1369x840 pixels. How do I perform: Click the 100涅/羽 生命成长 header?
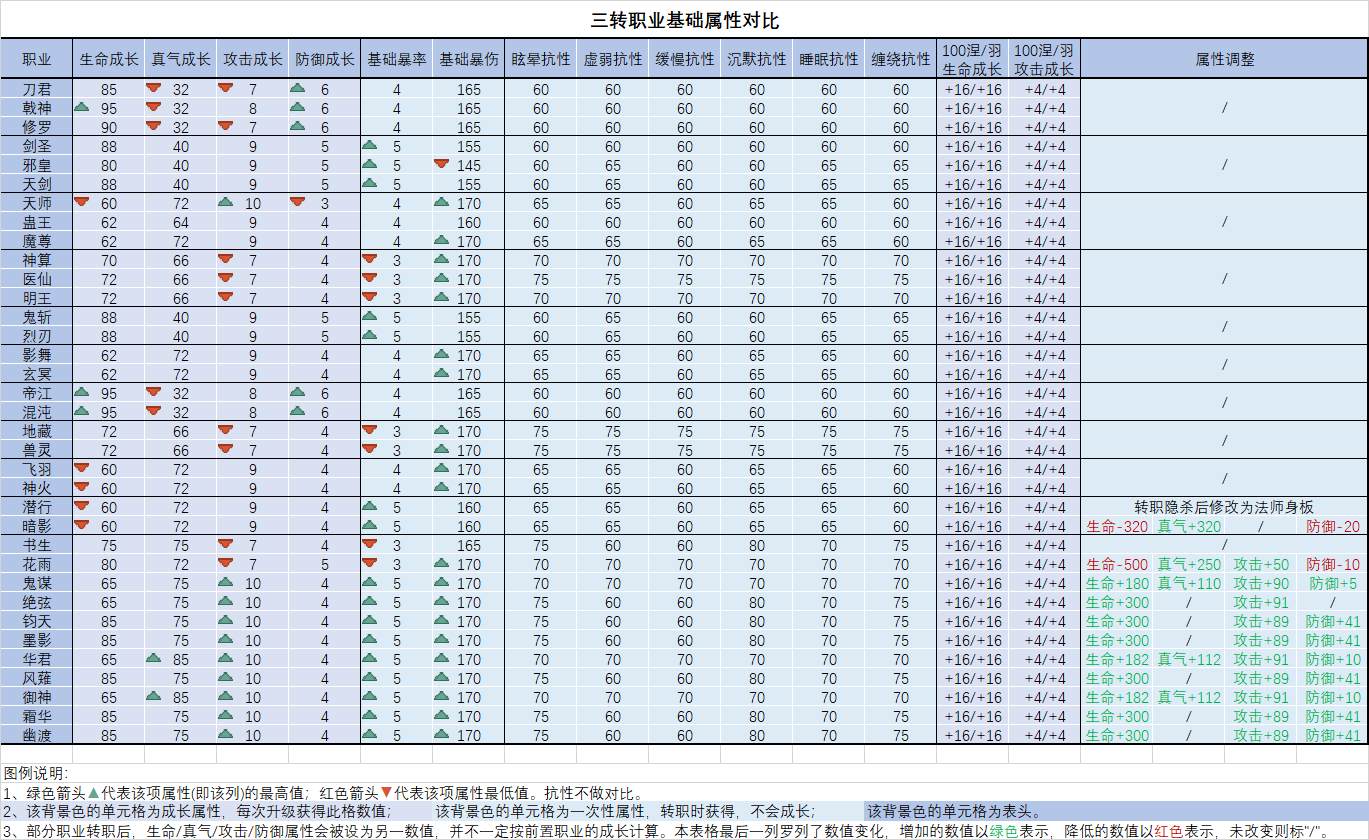point(973,59)
